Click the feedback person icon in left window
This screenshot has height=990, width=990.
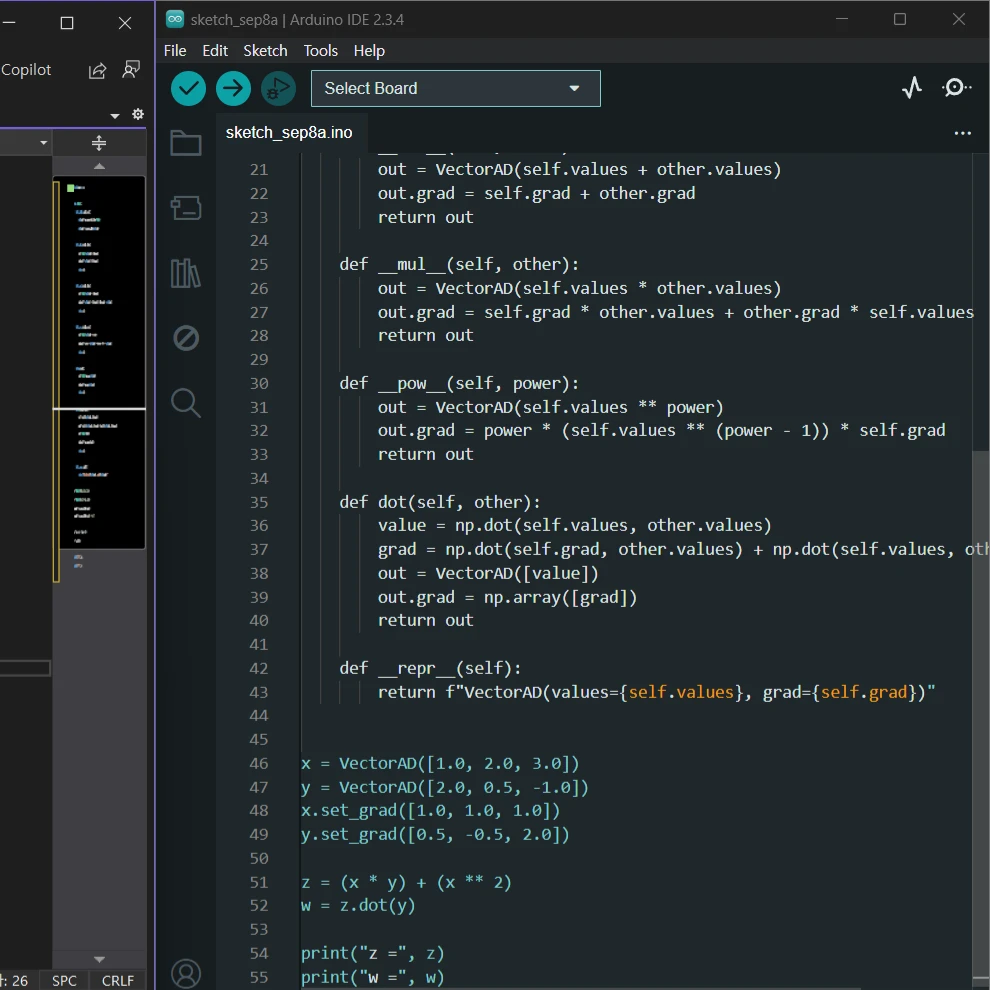coord(131,70)
